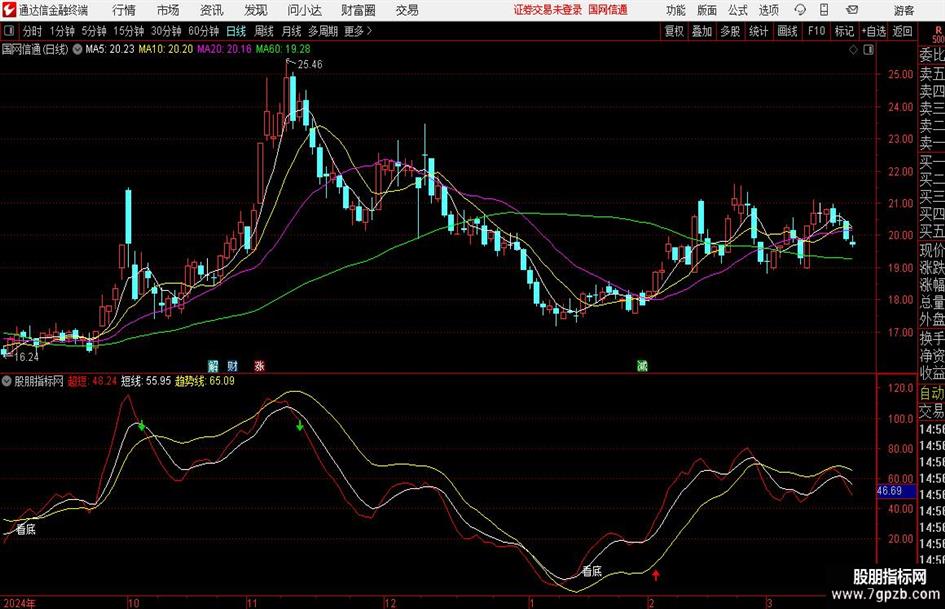Open the 版面 menu
945x609 pixels.
click(x=707, y=10)
